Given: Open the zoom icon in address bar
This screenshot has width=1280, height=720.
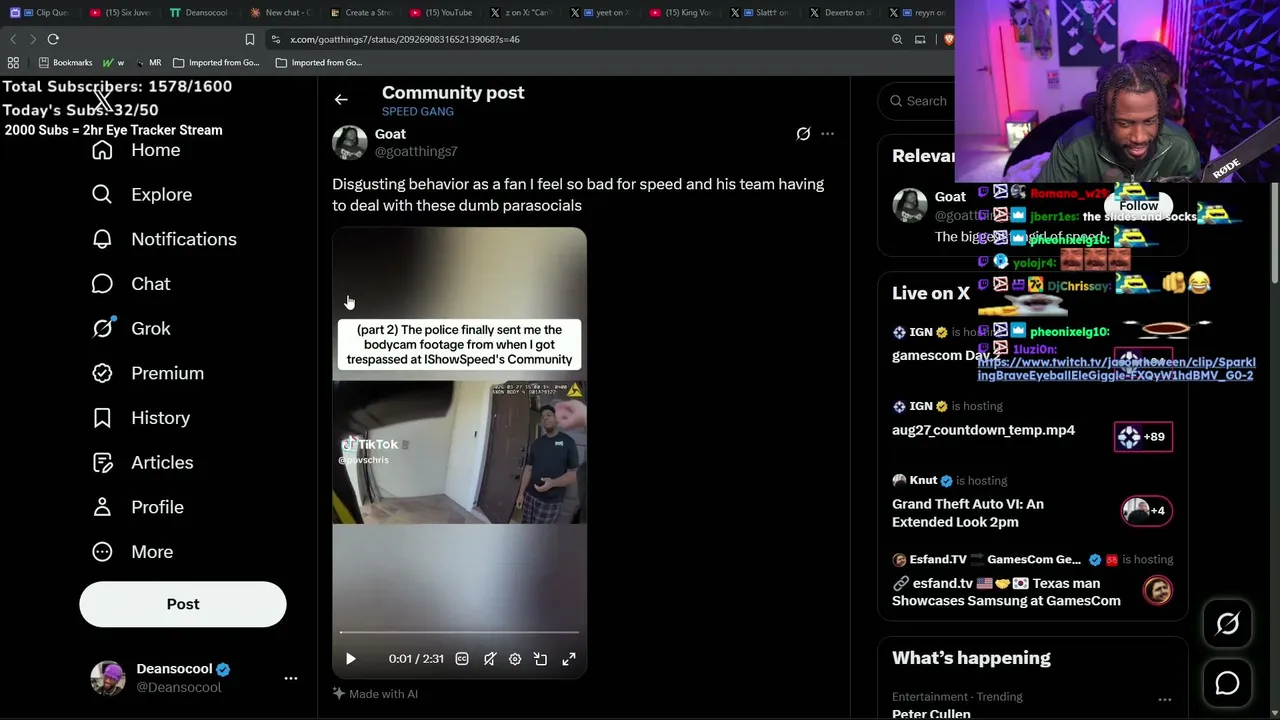Looking at the screenshot, I should click(897, 39).
